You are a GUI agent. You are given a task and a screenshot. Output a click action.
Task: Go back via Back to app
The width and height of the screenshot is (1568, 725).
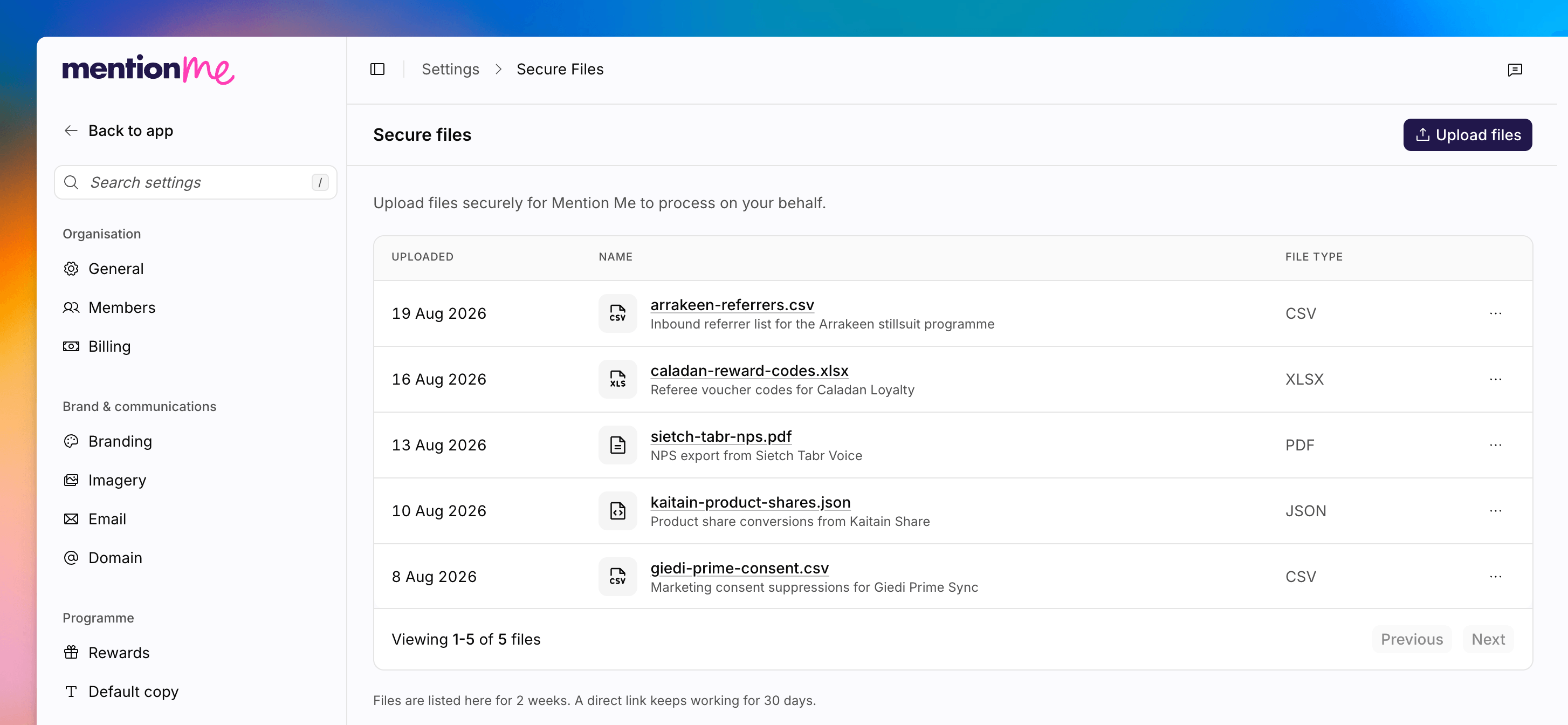click(119, 131)
